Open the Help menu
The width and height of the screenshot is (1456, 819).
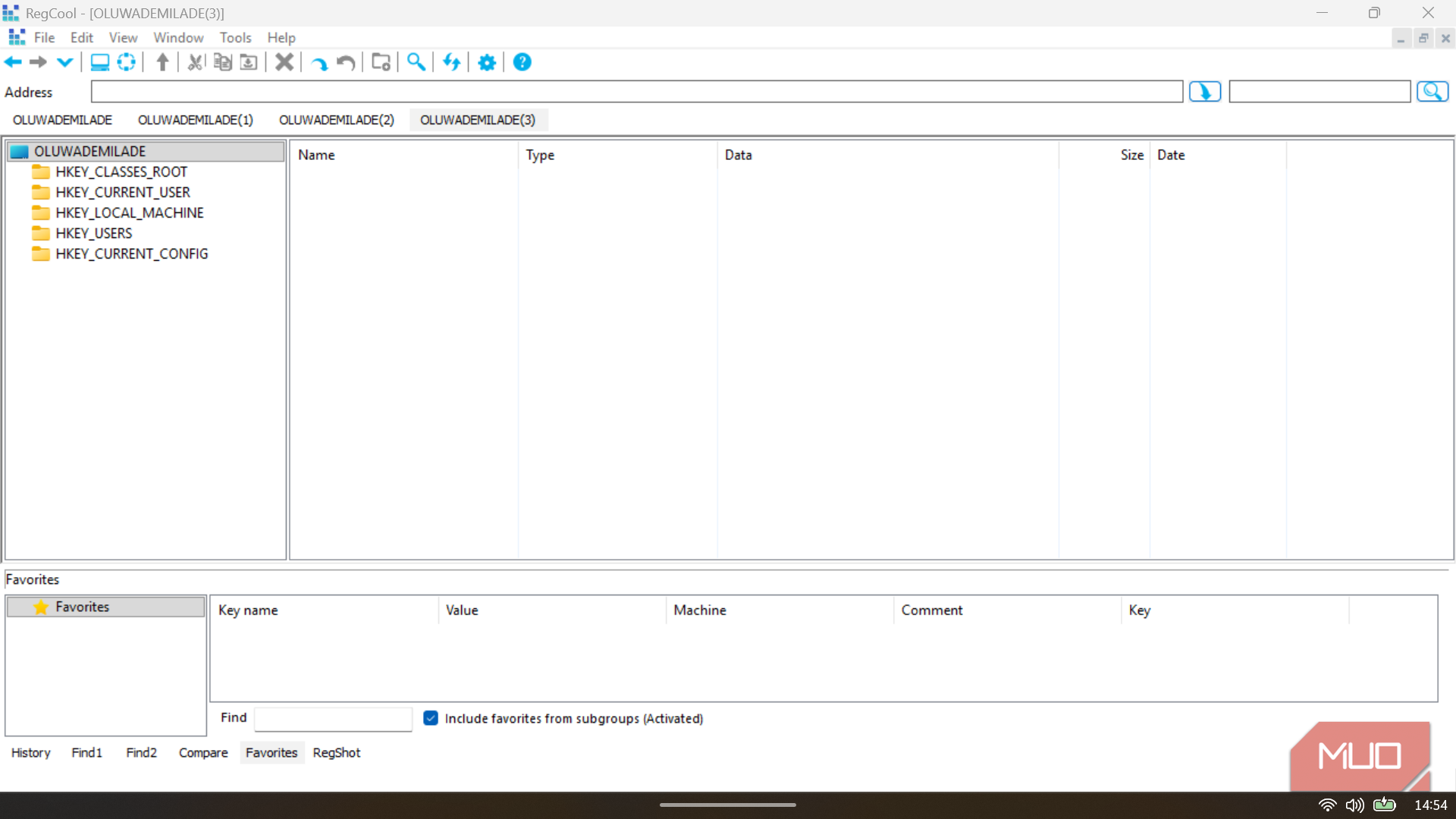281,37
